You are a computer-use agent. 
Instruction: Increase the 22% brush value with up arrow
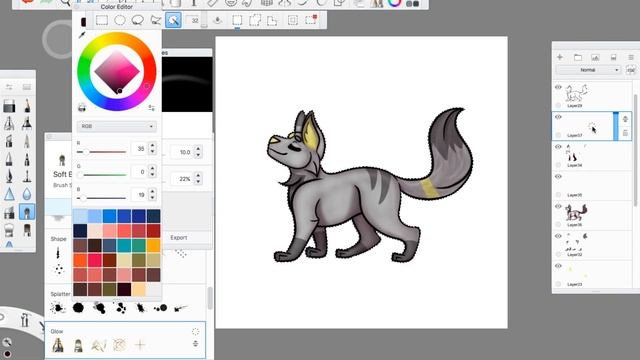198,176
